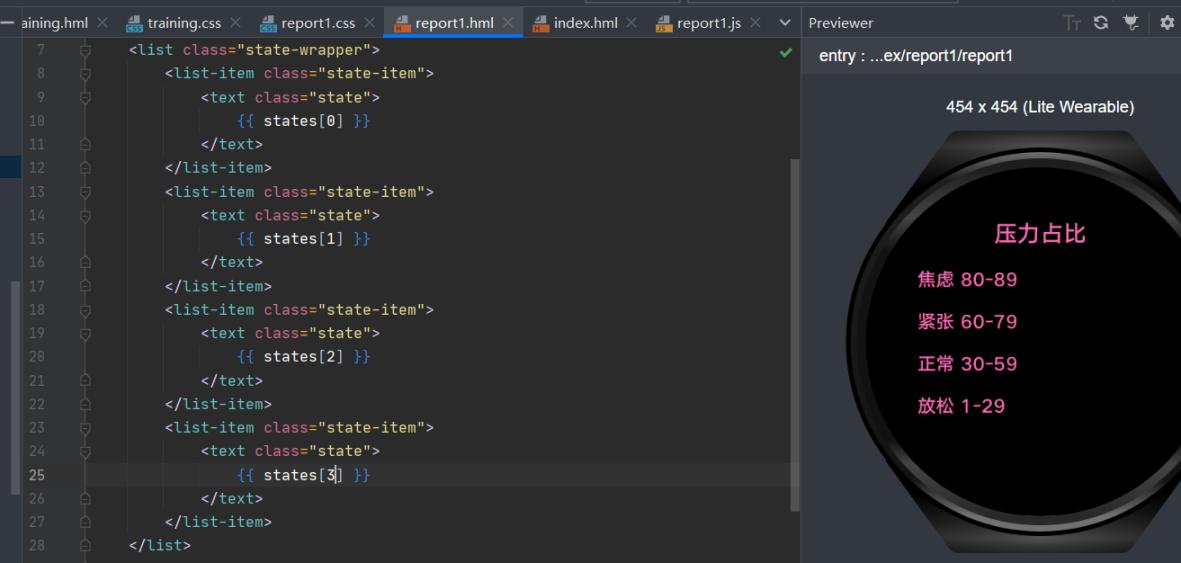The image size is (1181, 563).
Task: Switch to the training.css tab
Action: 183,23
